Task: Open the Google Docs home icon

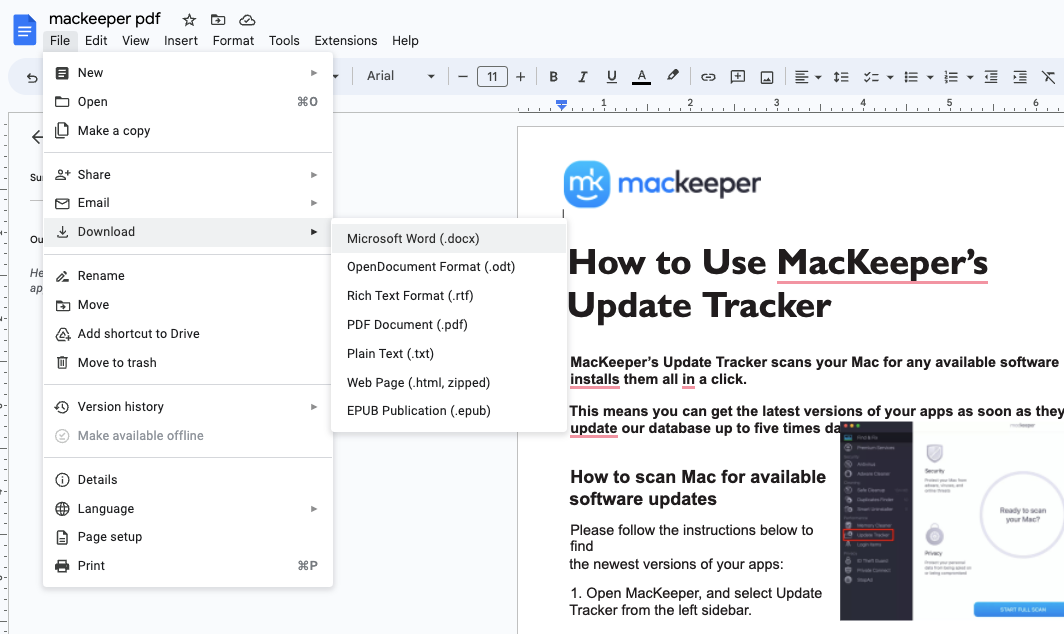Action: point(24,31)
